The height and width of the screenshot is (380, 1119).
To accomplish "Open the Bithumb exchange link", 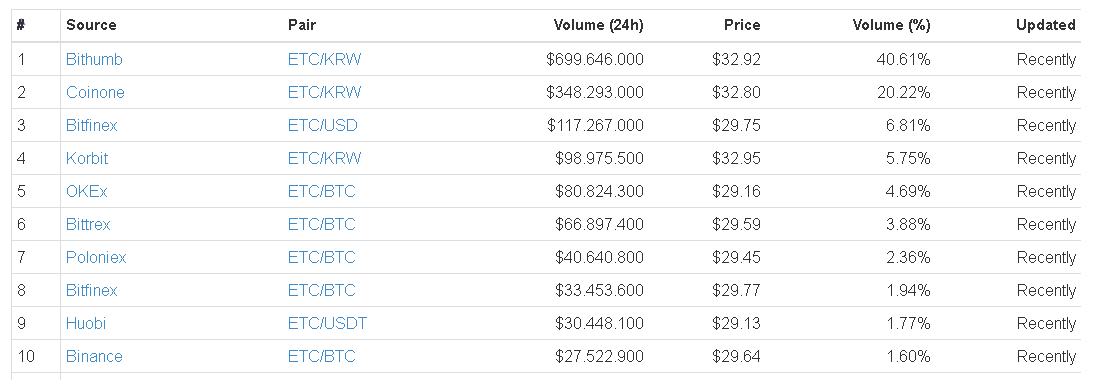I will tap(94, 60).
